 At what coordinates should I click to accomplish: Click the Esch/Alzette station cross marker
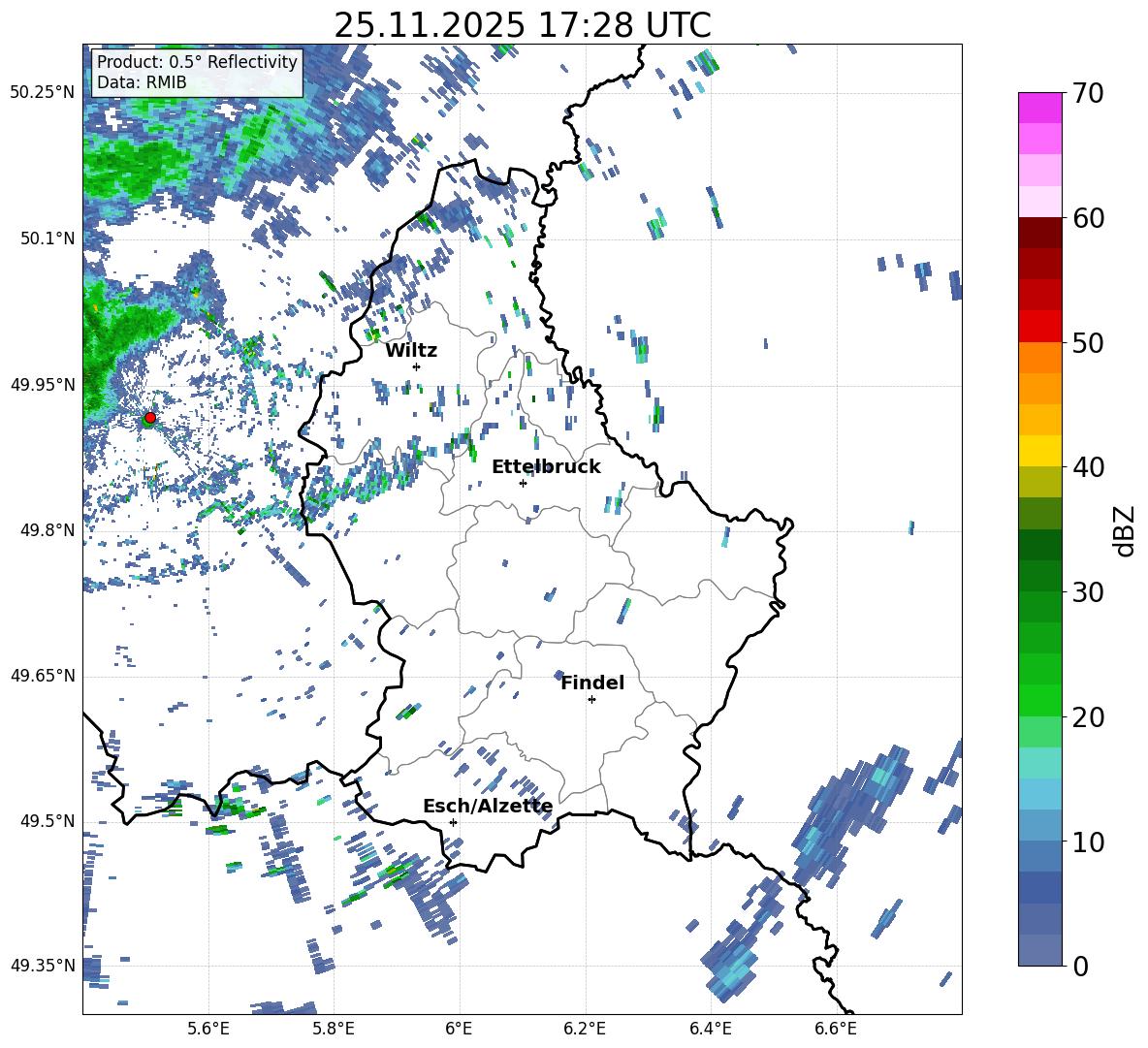[453, 822]
